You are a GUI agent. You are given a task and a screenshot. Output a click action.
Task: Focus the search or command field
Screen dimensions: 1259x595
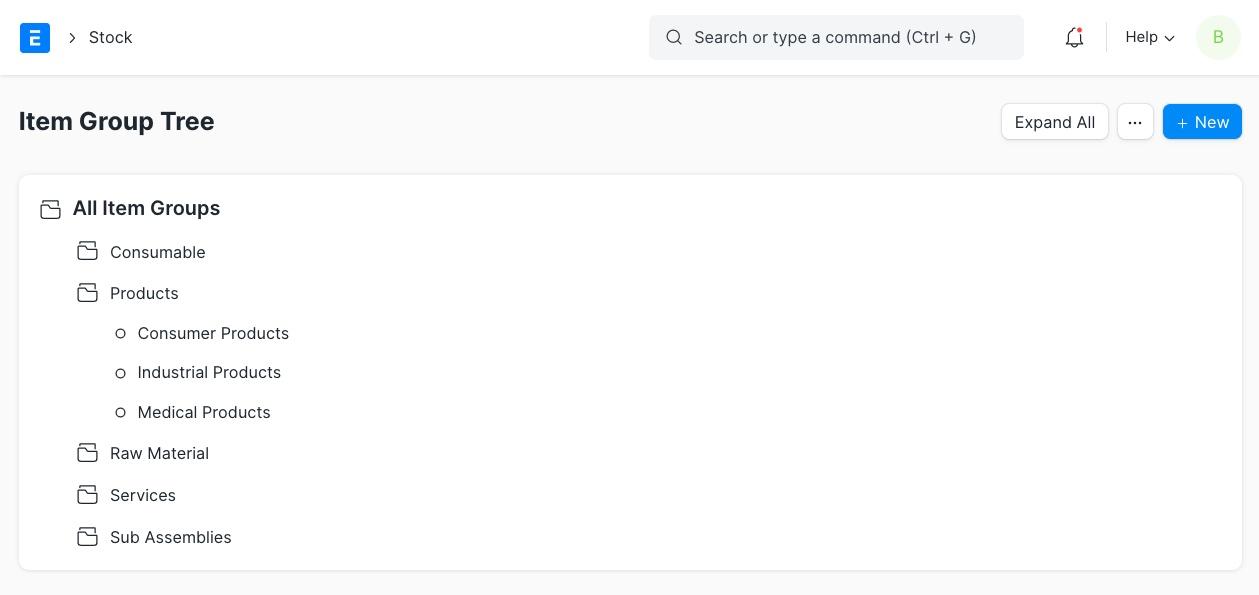tap(836, 37)
